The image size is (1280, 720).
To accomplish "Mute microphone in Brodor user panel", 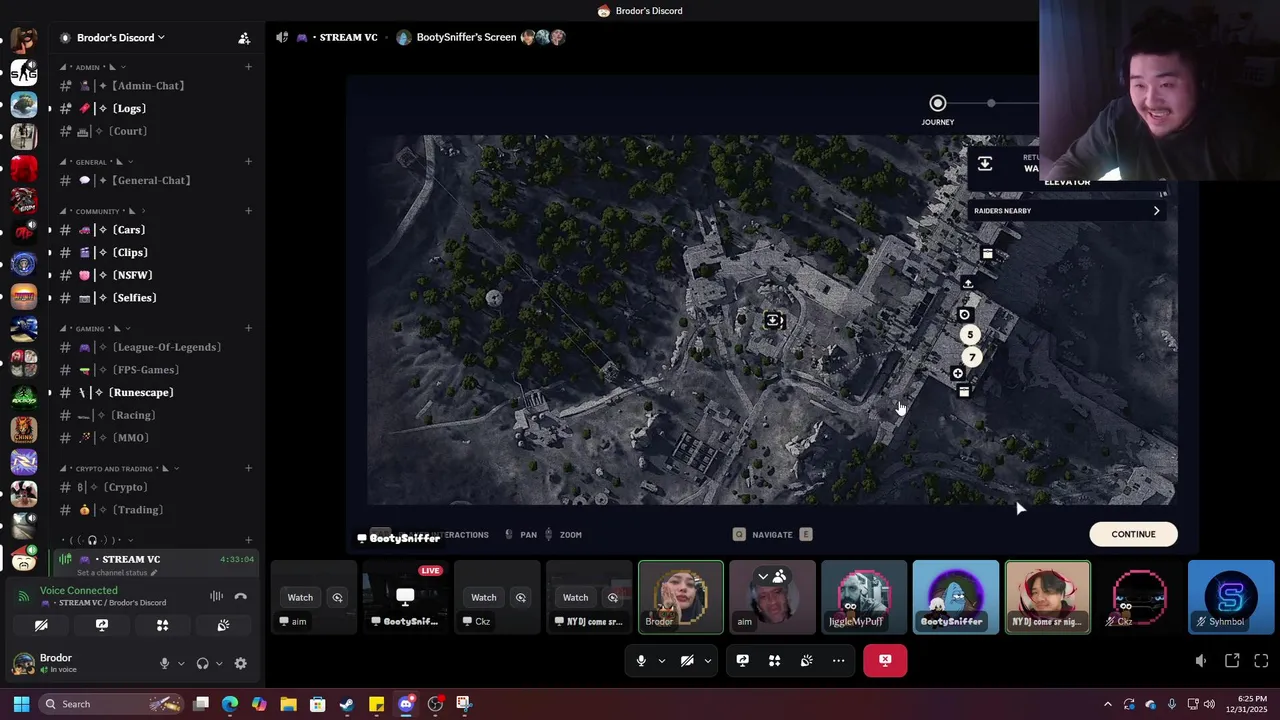I will click(164, 663).
